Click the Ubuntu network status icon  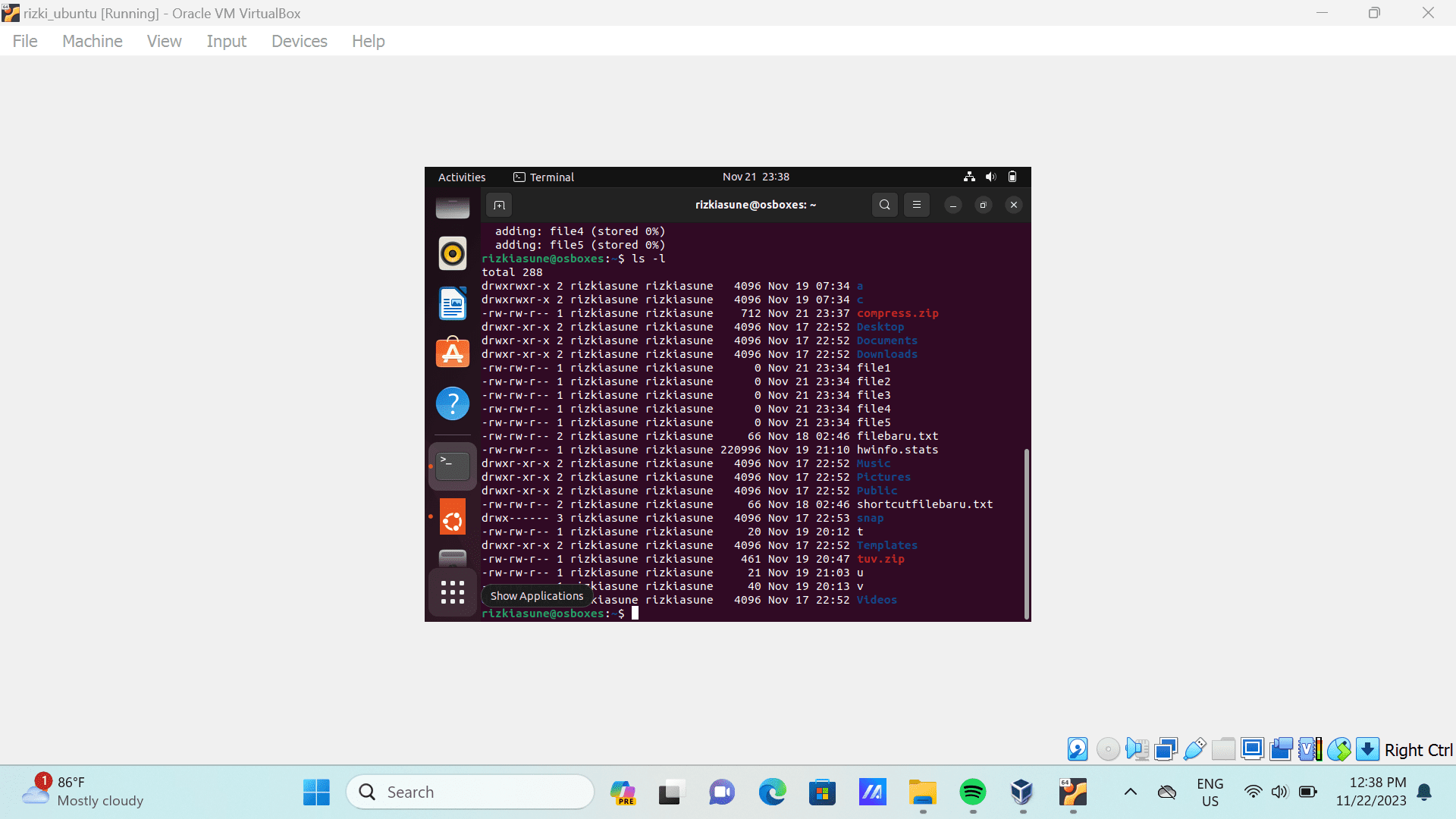pyautogui.click(x=969, y=177)
